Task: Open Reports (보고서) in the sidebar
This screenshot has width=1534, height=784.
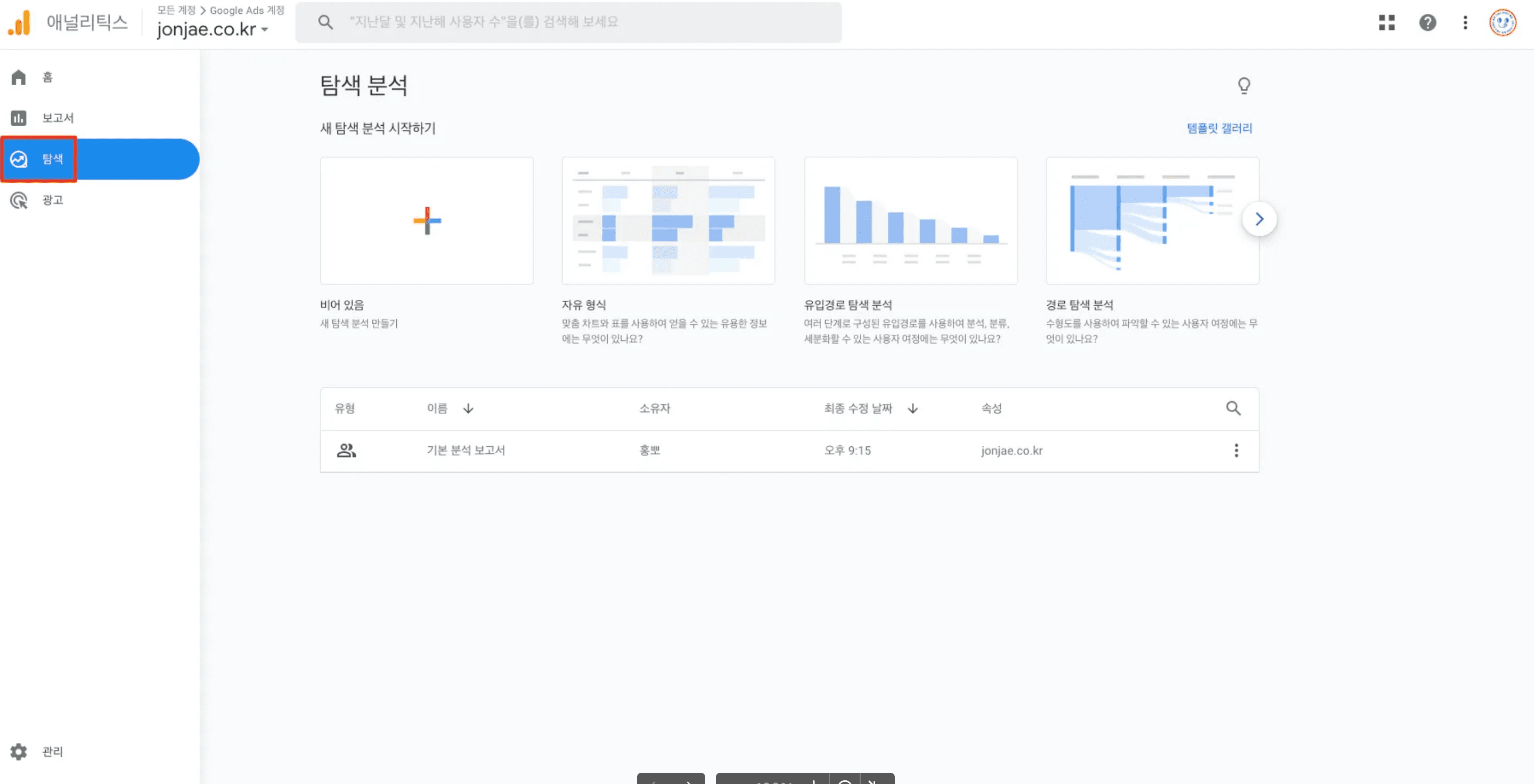Action: click(57, 118)
